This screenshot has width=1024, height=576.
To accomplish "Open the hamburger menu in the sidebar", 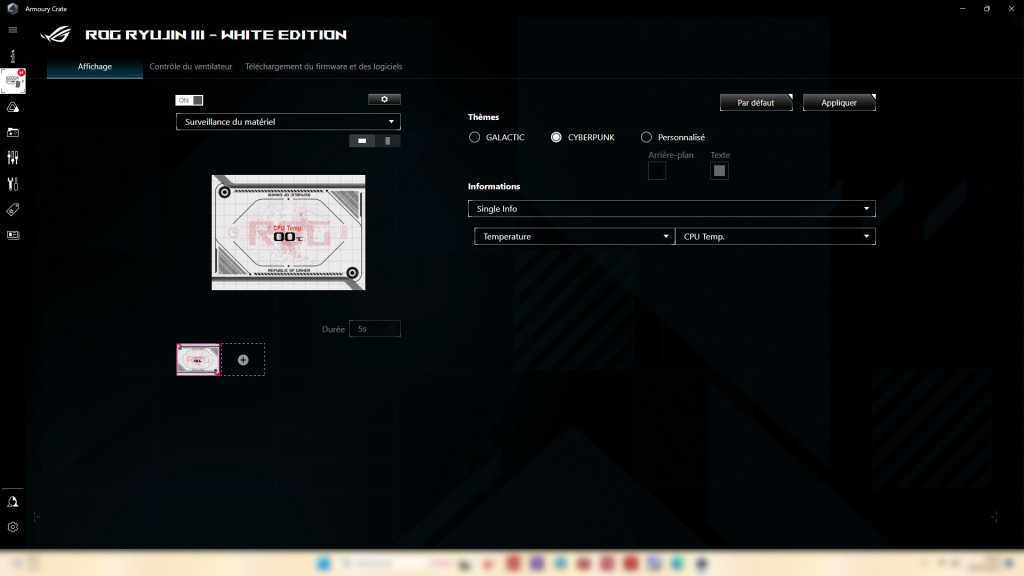I will pyautogui.click(x=13, y=30).
